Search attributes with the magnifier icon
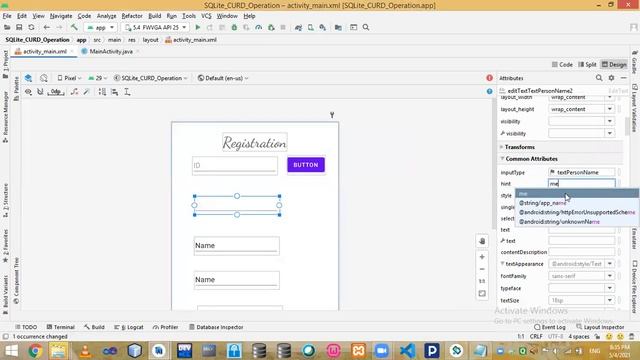640x360 pixels. click(599, 78)
